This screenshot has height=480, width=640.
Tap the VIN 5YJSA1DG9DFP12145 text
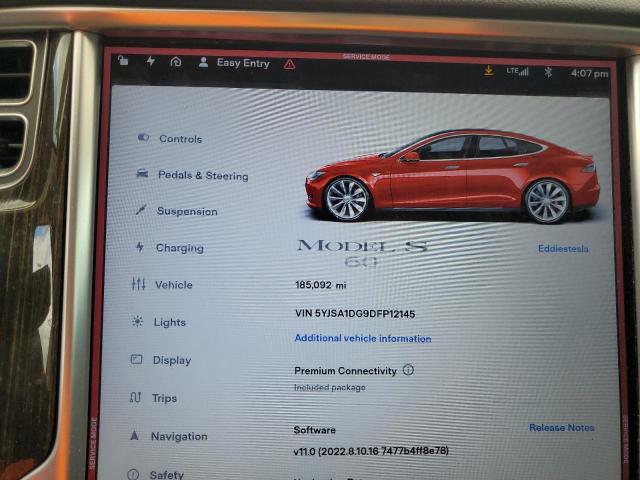click(x=355, y=313)
